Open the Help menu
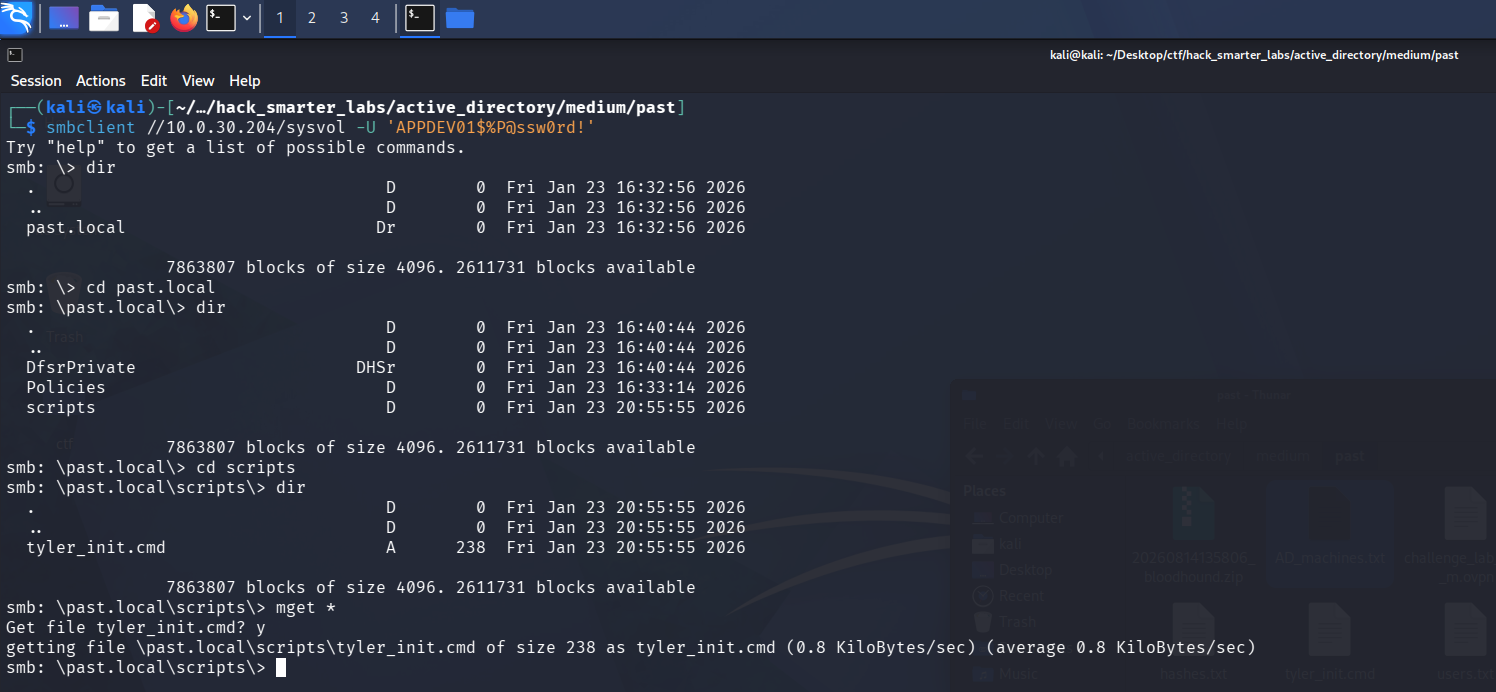The image size is (1496, 692). click(x=245, y=81)
